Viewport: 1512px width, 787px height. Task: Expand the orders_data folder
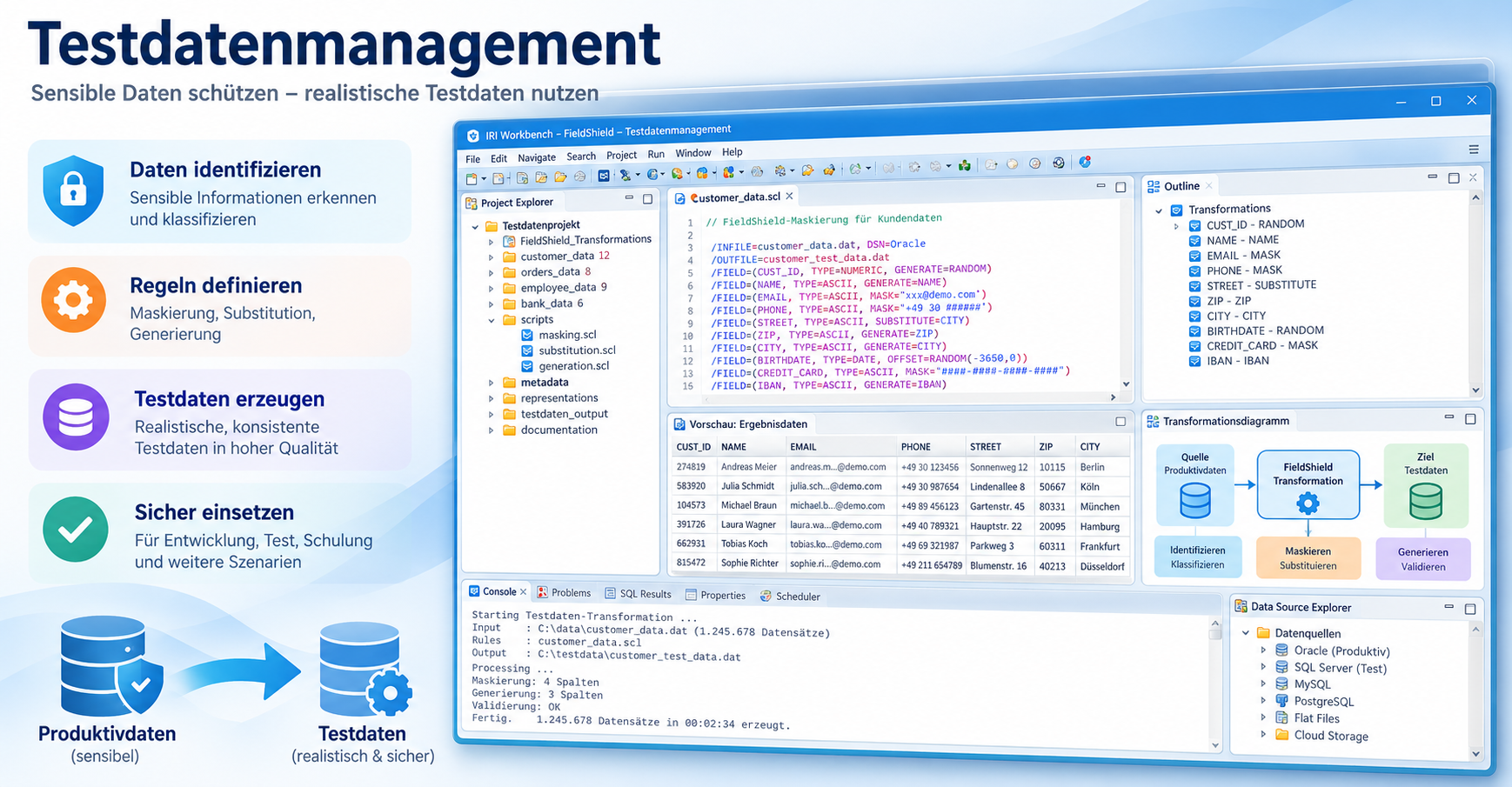click(x=491, y=272)
